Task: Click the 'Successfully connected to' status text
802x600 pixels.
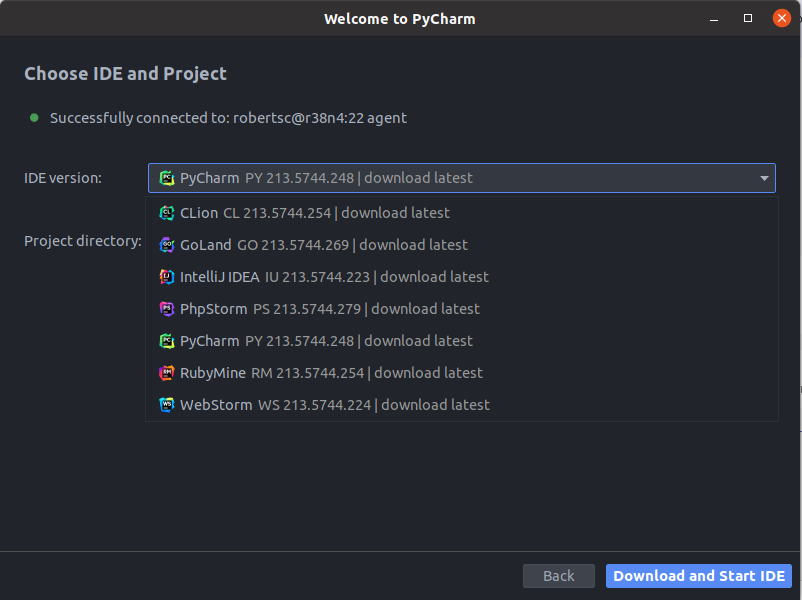Action: (228, 118)
